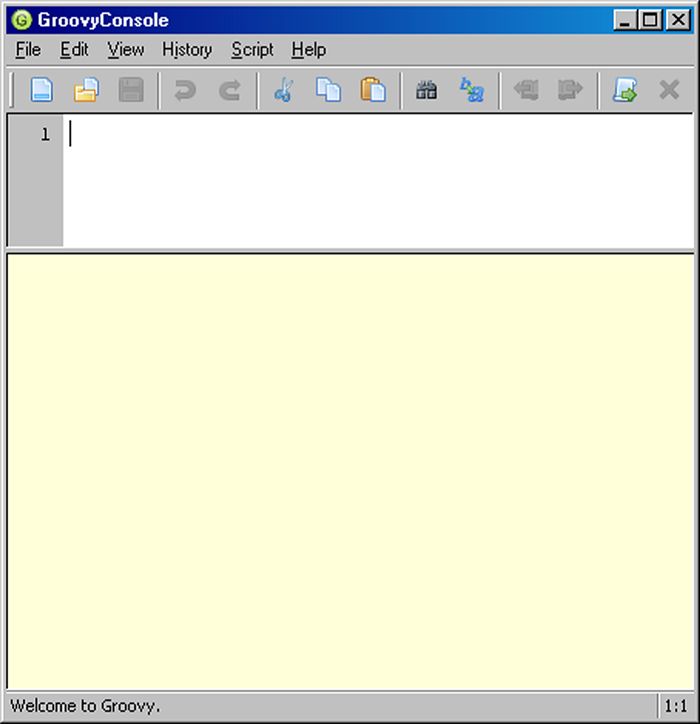This screenshot has height=724, width=700.
Task: Open the Edit menu
Action: point(74,49)
